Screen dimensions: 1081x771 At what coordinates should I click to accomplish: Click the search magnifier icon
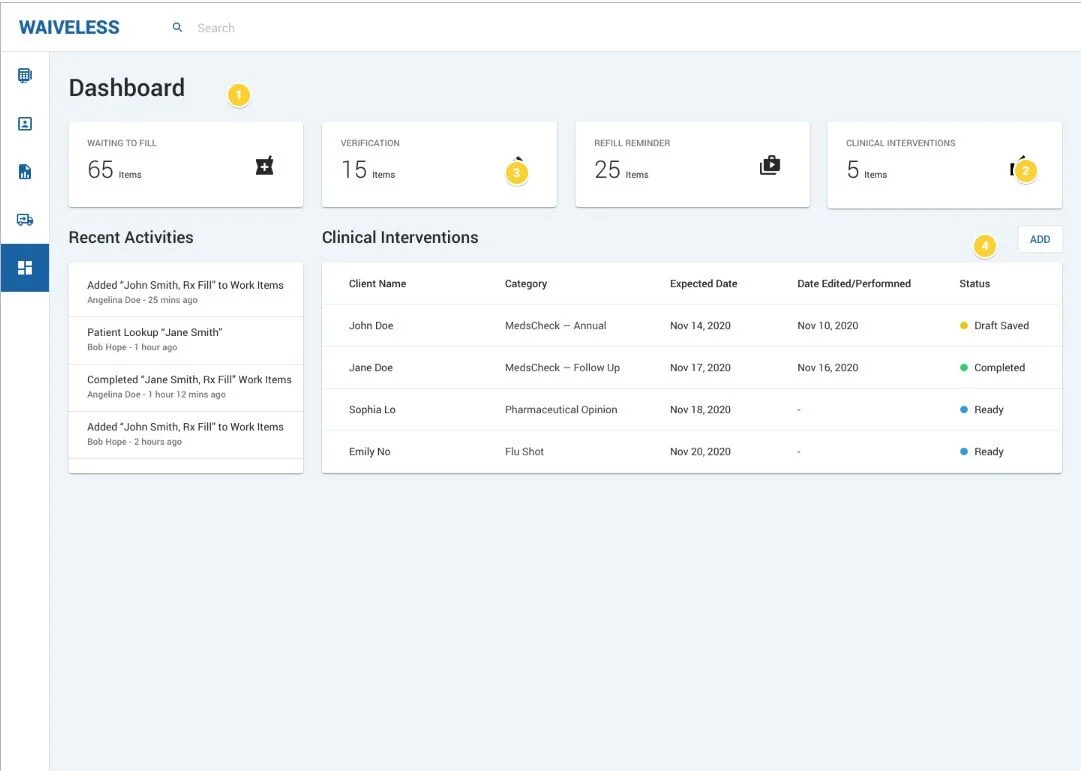point(177,28)
